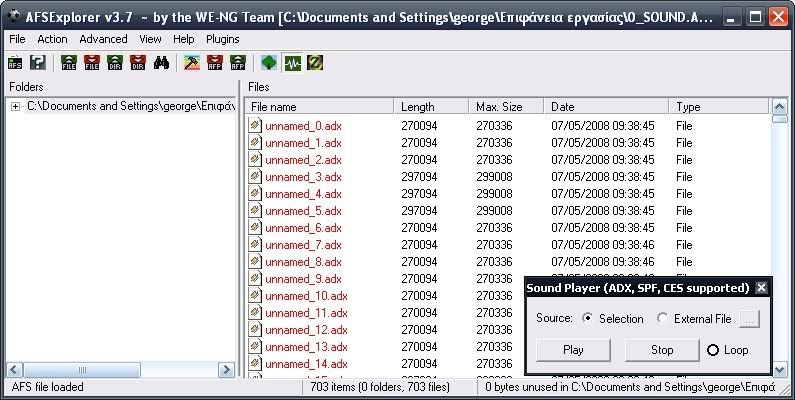Image resolution: width=795 pixels, height=400 pixels.
Task: Click the Folders pane horizontal scrollbar thumb
Action: coord(82,370)
